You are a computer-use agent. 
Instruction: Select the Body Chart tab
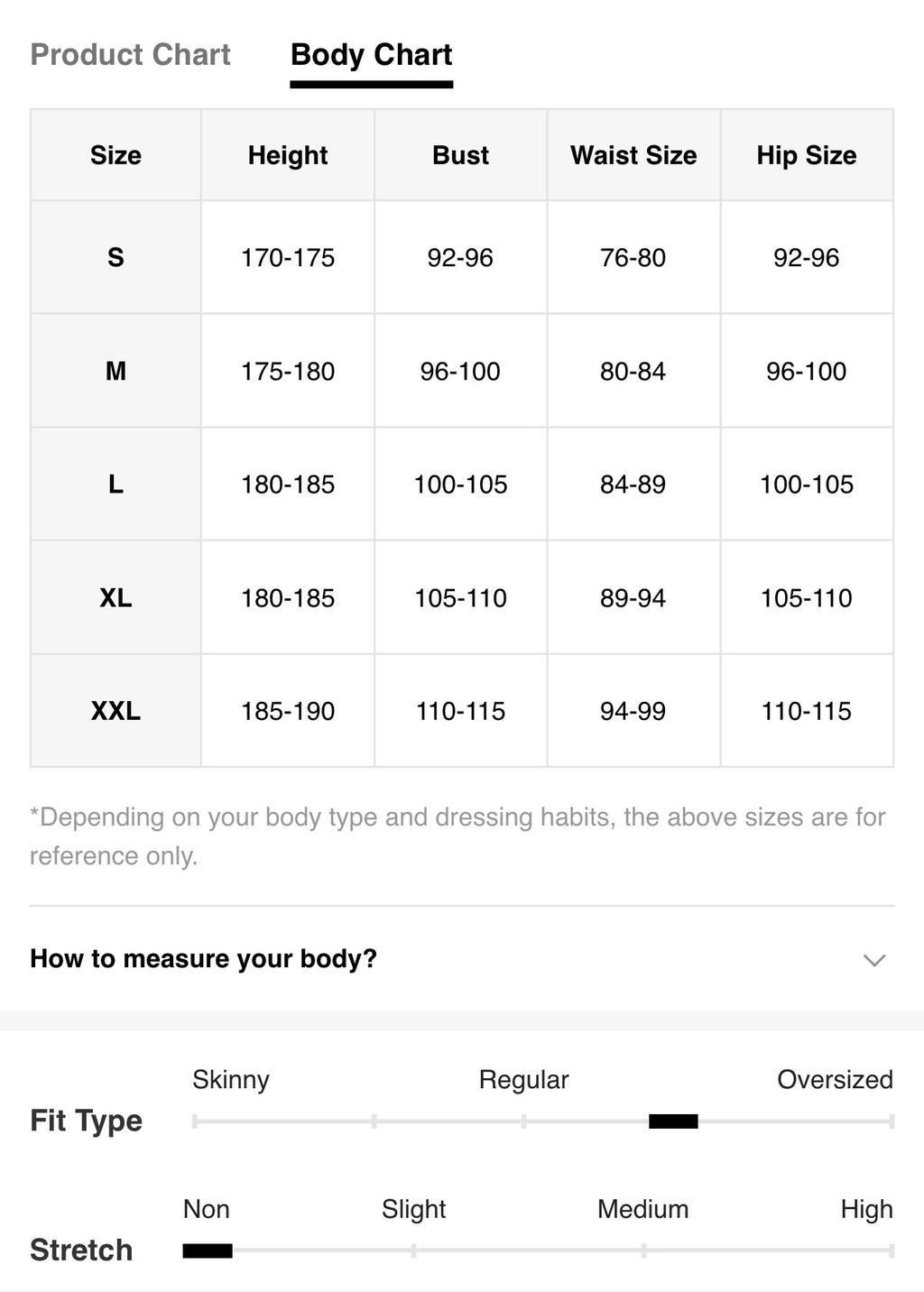[372, 55]
